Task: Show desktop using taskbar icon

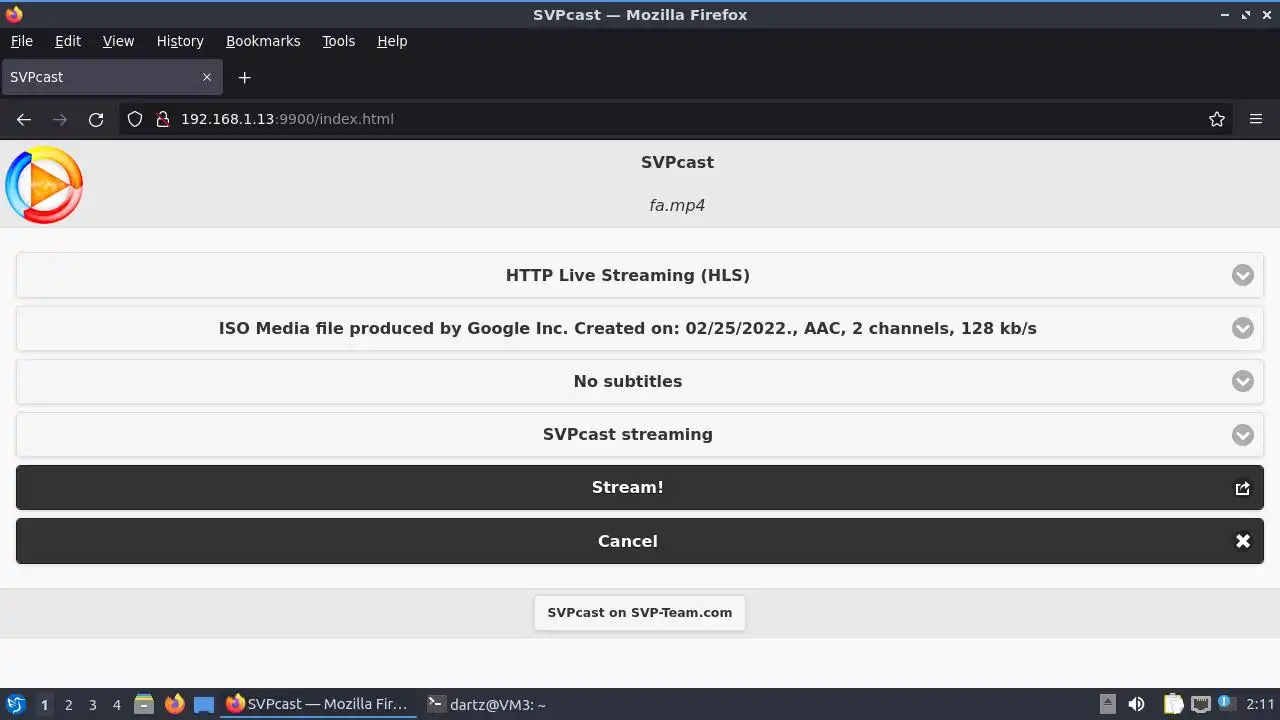Action: click(x=204, y=704)
